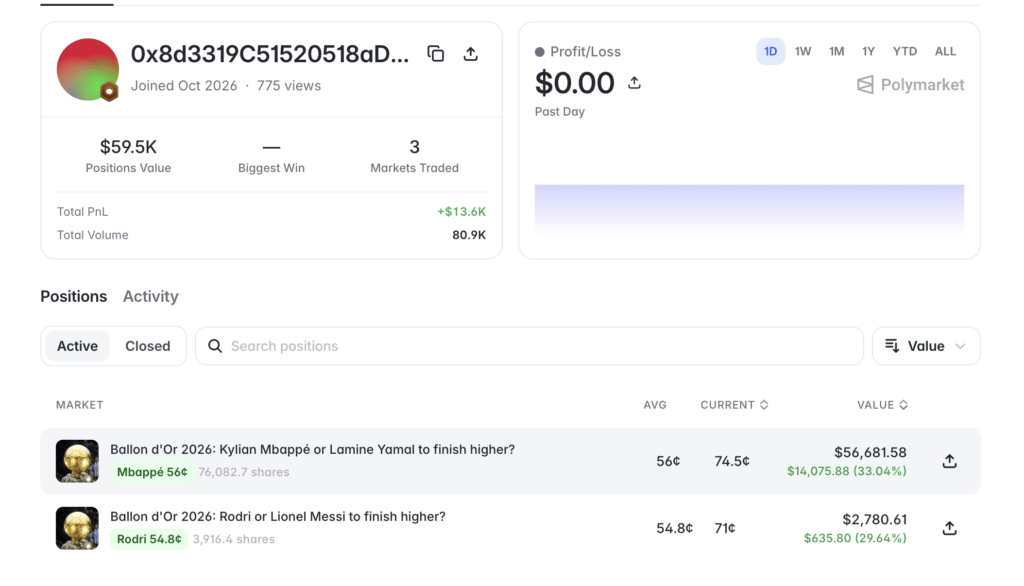The image size is (1024, 586).
Task: Open the Rodri or Messi market thumbnail
Action: (77, 528)
